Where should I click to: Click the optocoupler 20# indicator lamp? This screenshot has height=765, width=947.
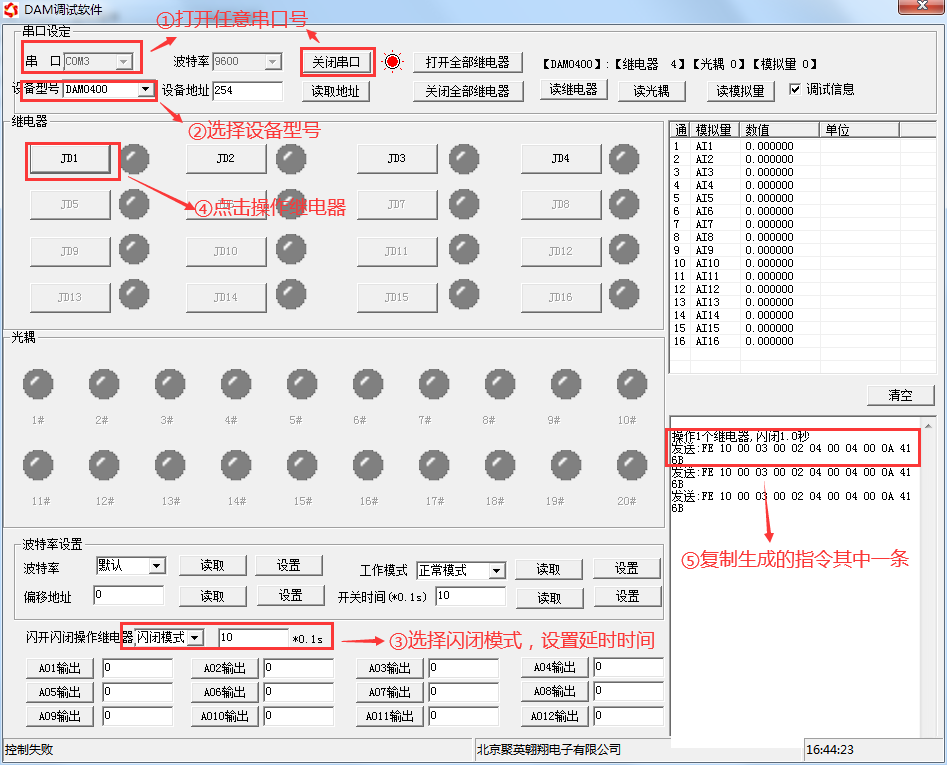tap(631, 465)
